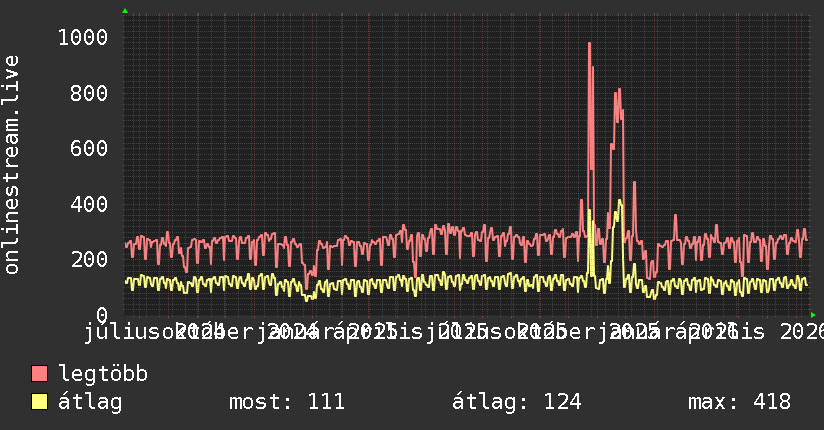Click the 'átlag: 124' statistic
Image resolution: width=824 pixels, height=430 pixels.
[x=517, y=402]
